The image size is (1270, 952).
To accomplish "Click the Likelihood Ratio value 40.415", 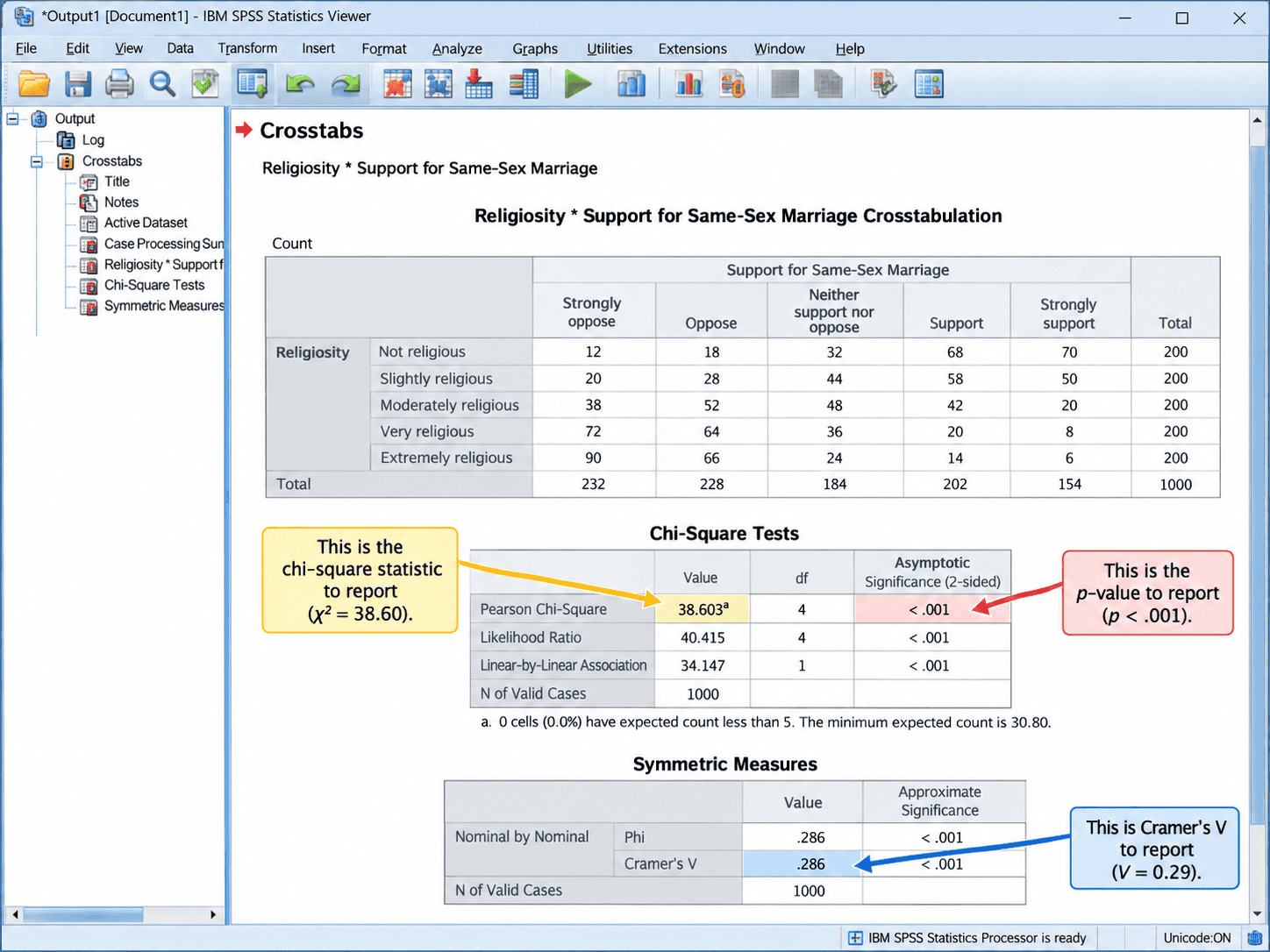I will pos(703,637).
